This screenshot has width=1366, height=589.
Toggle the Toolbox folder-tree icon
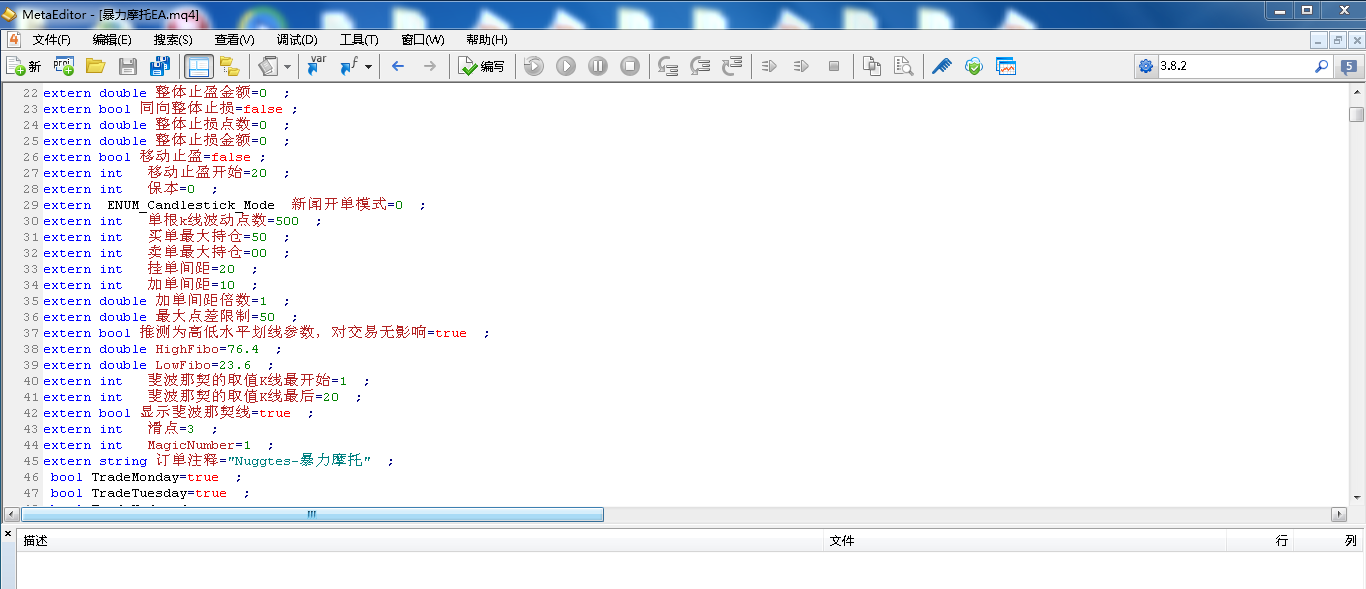(x=230, y=66)
